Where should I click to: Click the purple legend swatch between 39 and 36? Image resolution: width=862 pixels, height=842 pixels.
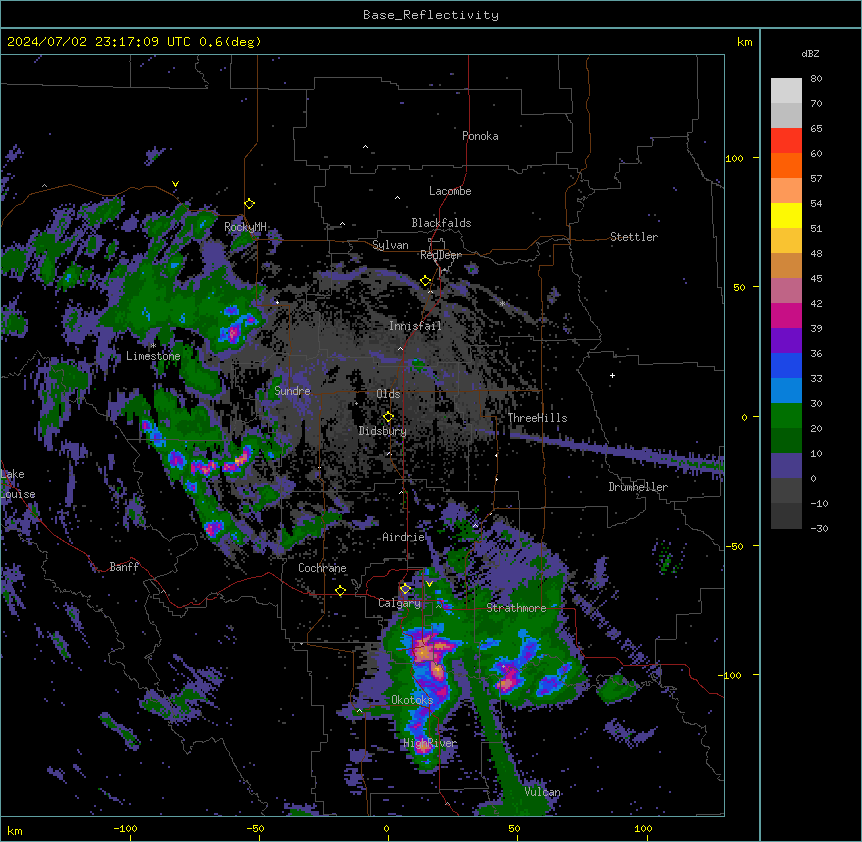tap(786, 341)
